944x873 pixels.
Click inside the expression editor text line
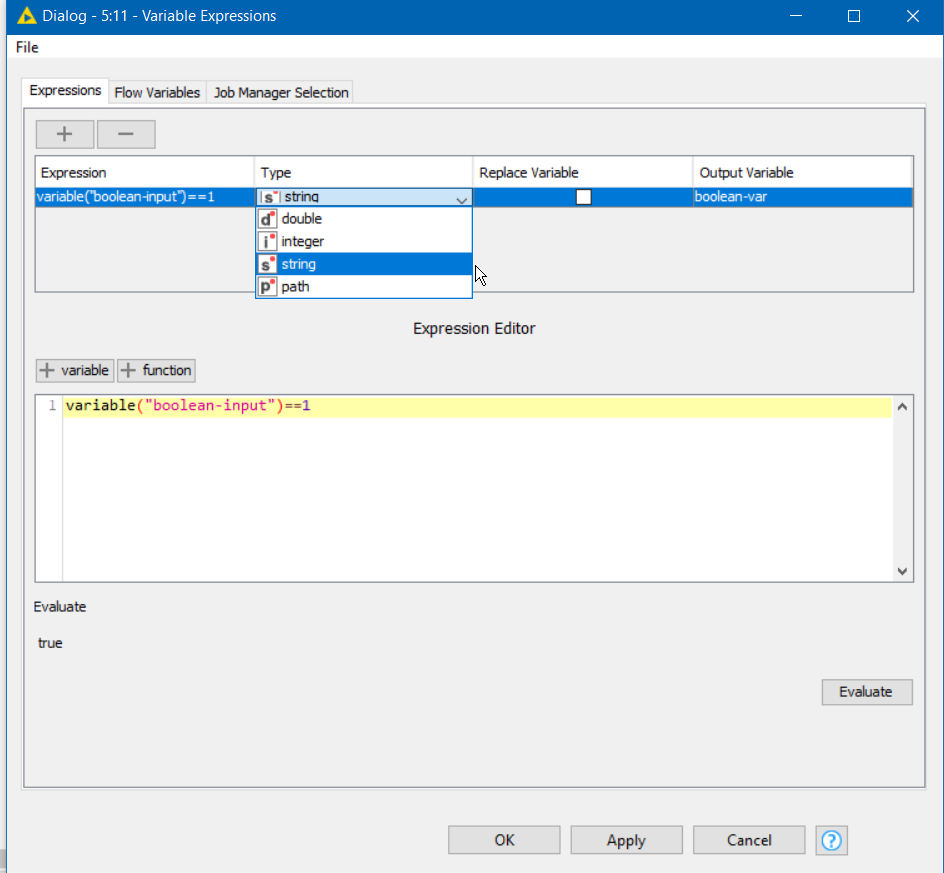(x=476, y=406)
